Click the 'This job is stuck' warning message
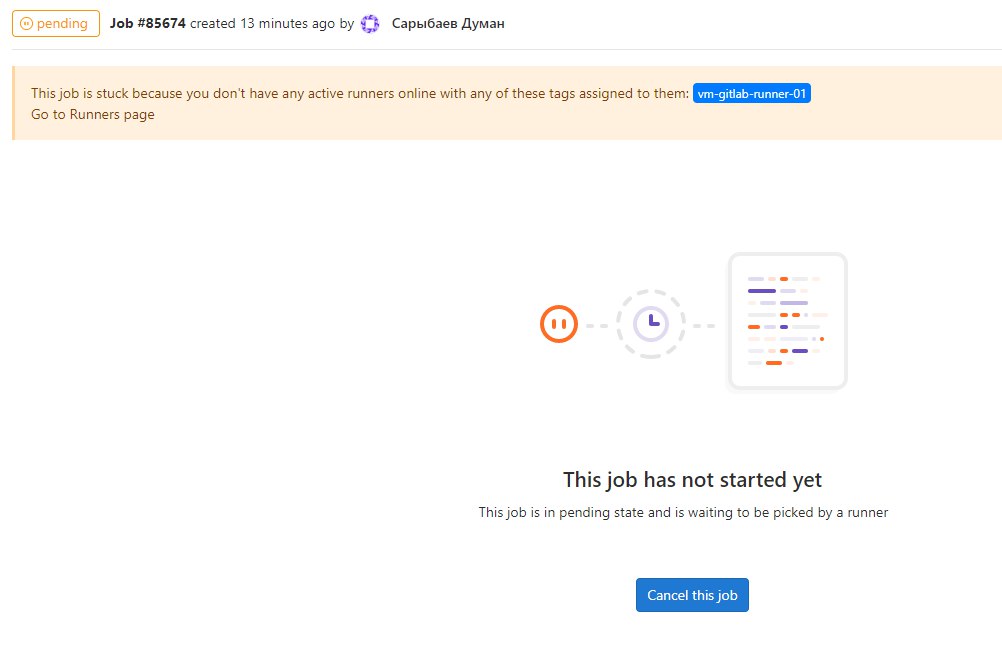1002x666 pixels. pyautogui.click(x=360, y=93)
